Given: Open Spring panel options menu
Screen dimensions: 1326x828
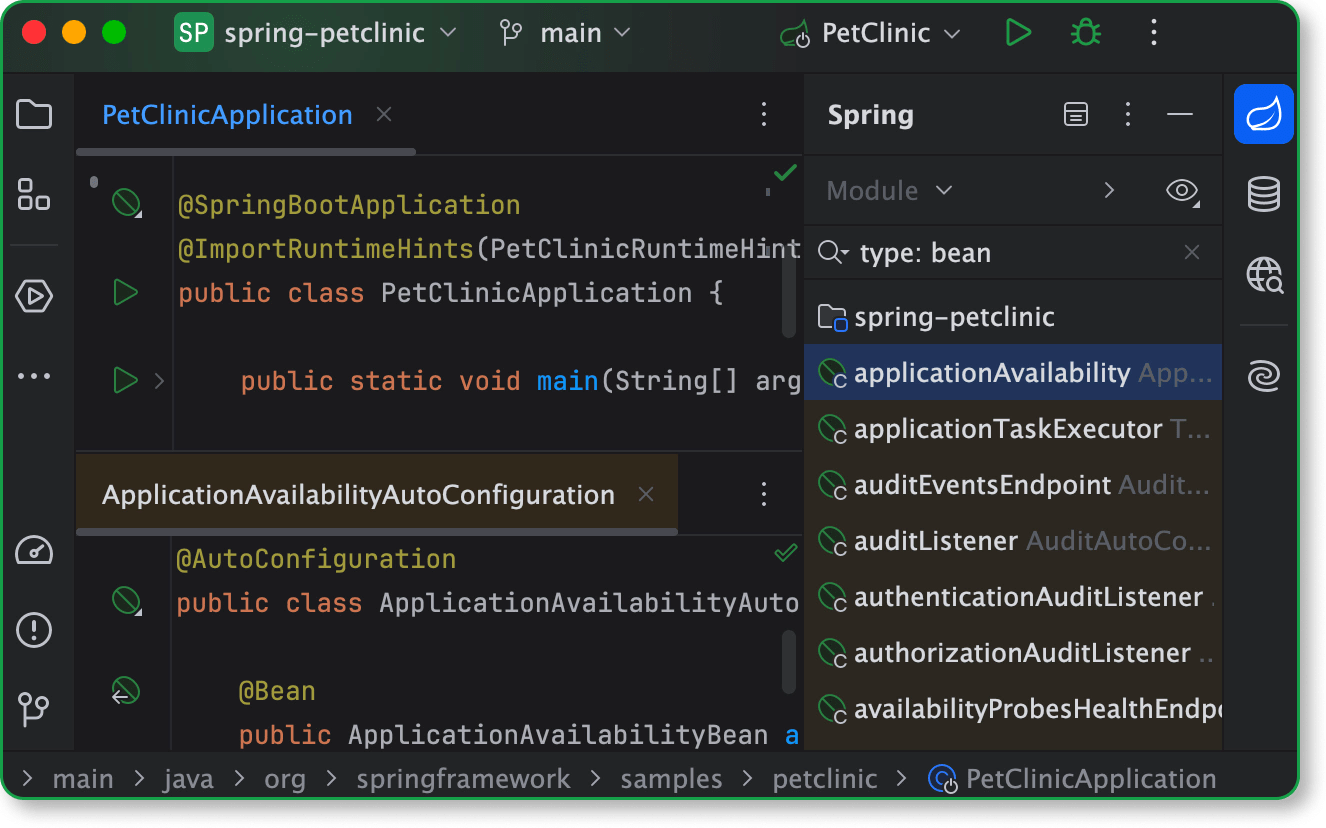Looking at the screenshot, I should (1128, 114).
